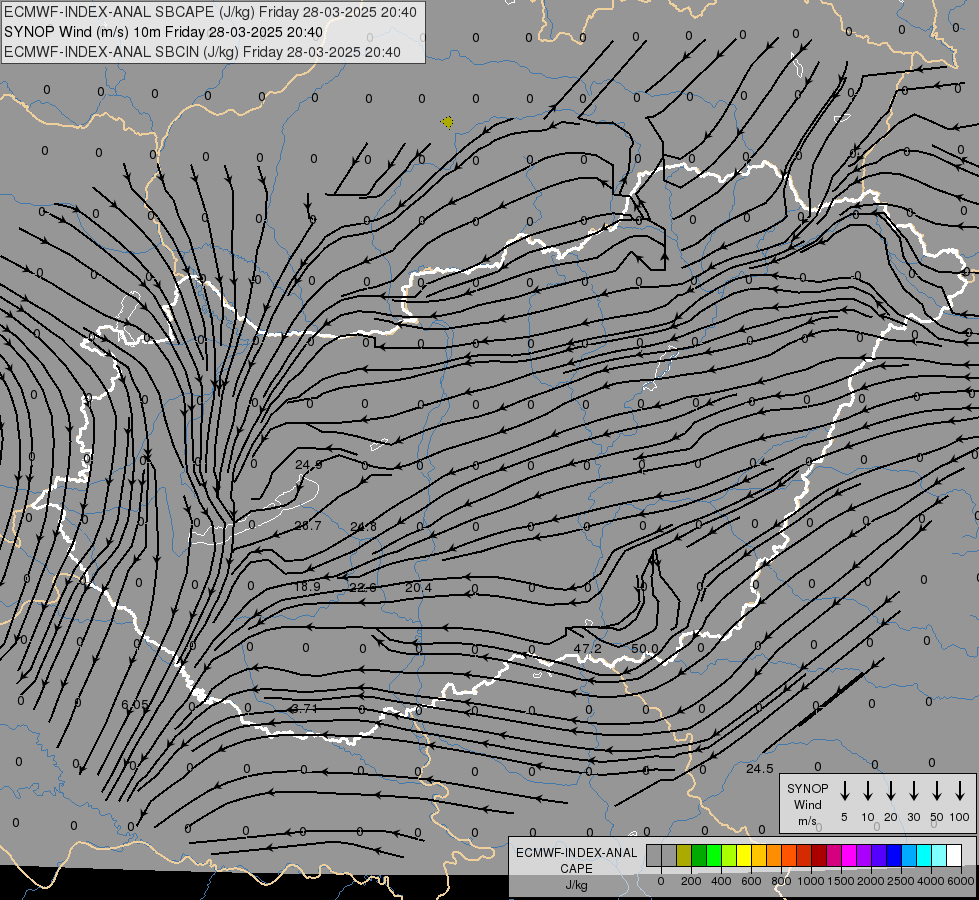Click the map value 3.71
The height and width of the screenshot is (900, 979).
tap(305, 709)
